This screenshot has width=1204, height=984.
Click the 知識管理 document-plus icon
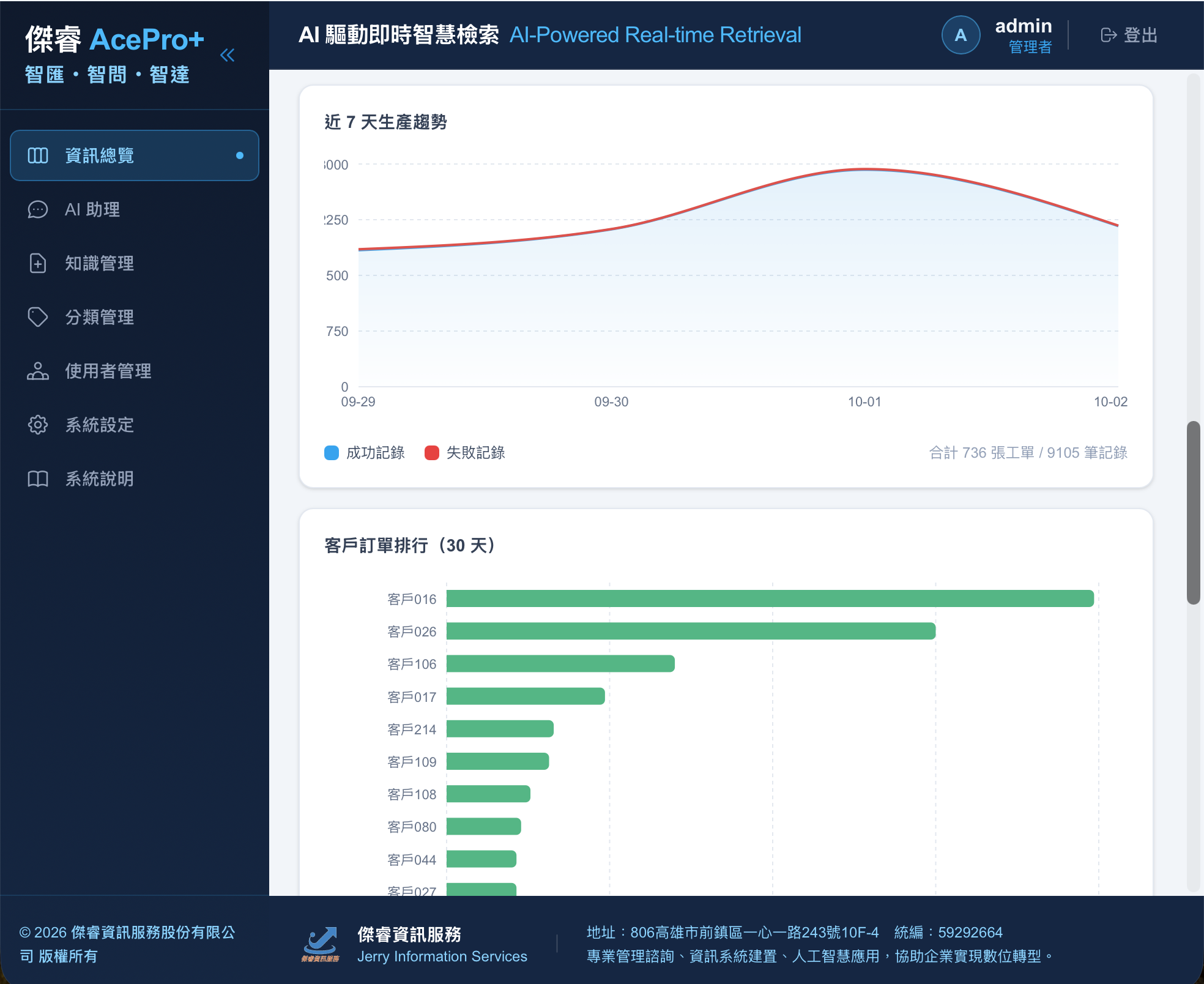click(38, 263)
